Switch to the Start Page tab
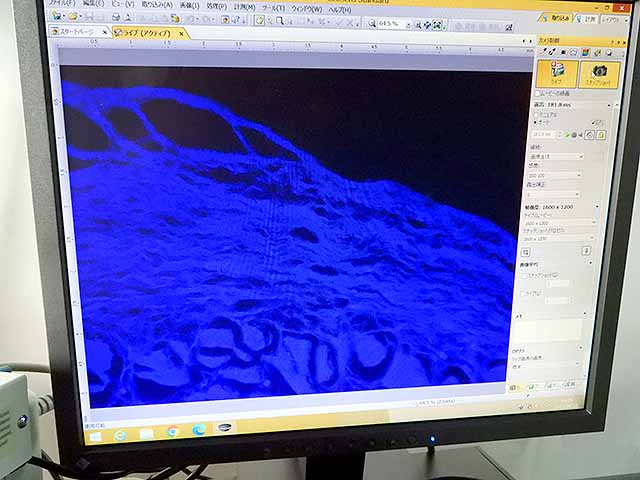The image size is (640, 480). point(76,32)
